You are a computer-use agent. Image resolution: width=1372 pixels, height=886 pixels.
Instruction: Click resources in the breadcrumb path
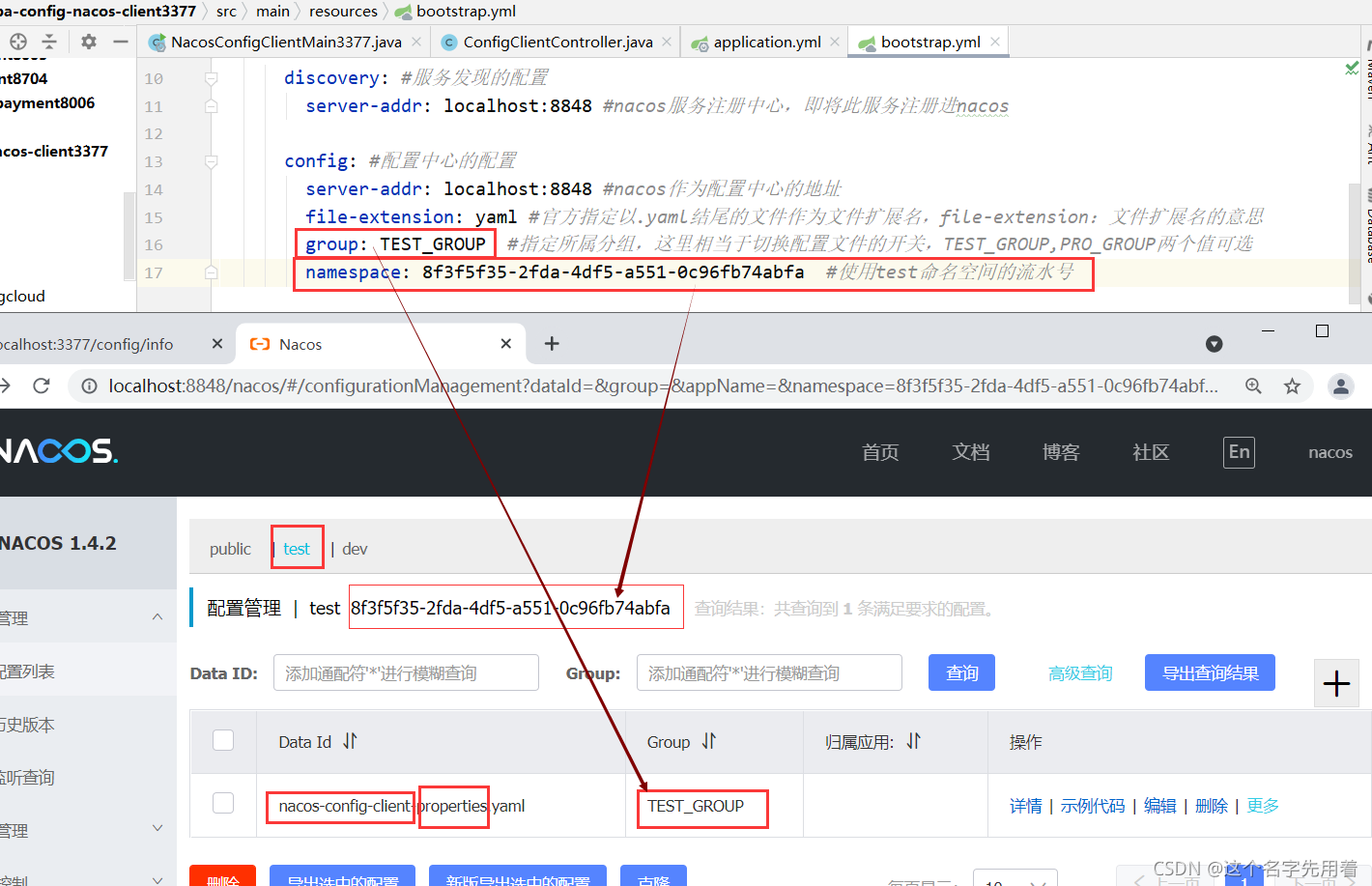[343, 11]
